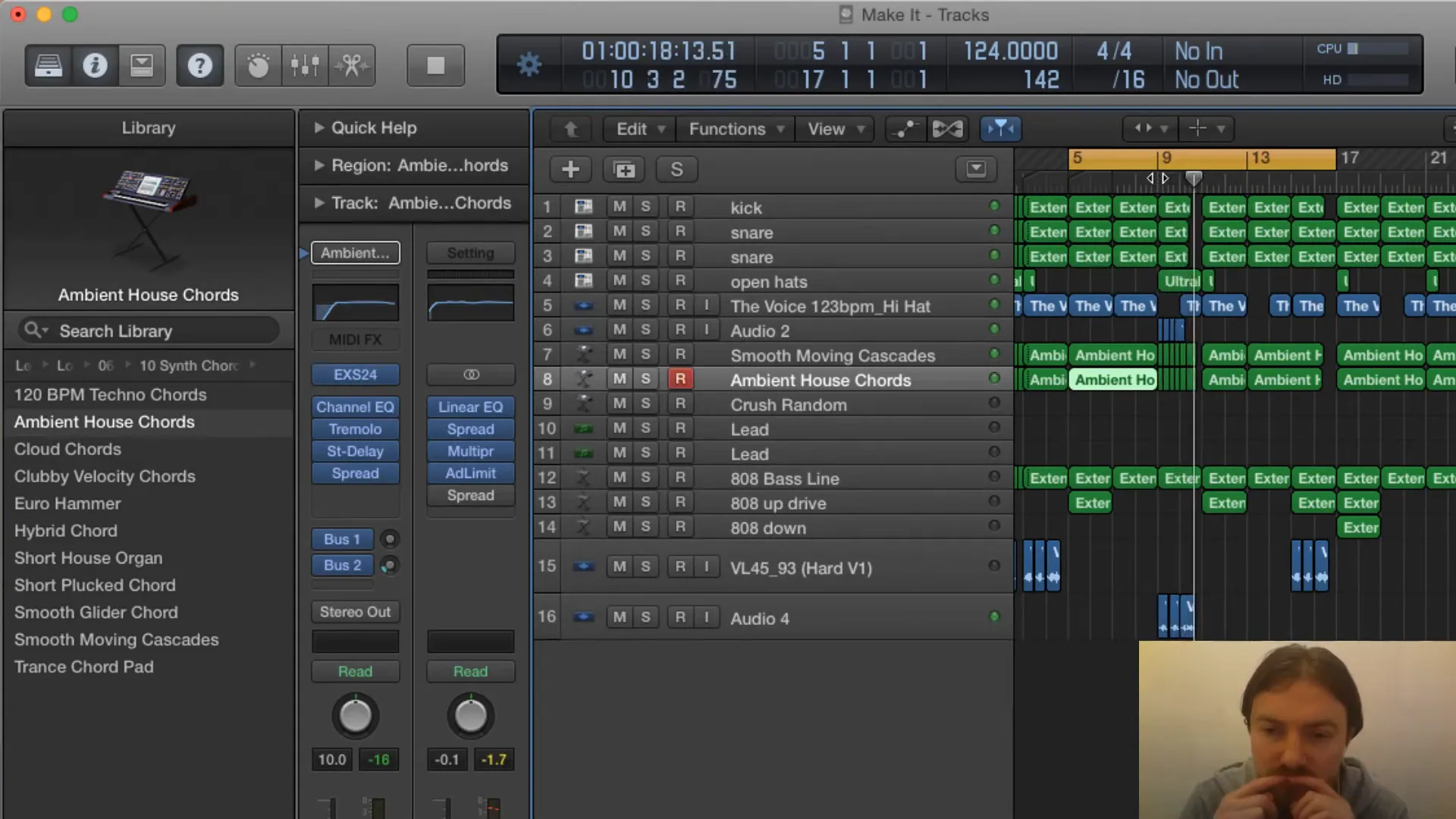Open the Mixer faders icon
The width and height of the screenshot is (1456, 819).
pyautogui.click(x=305, y=66)
